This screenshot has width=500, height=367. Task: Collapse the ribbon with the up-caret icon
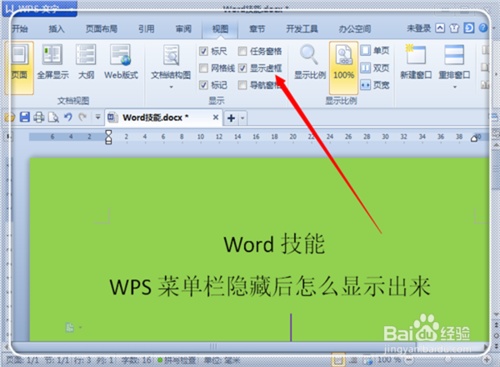pyautogui.click(x=440, y=28)
